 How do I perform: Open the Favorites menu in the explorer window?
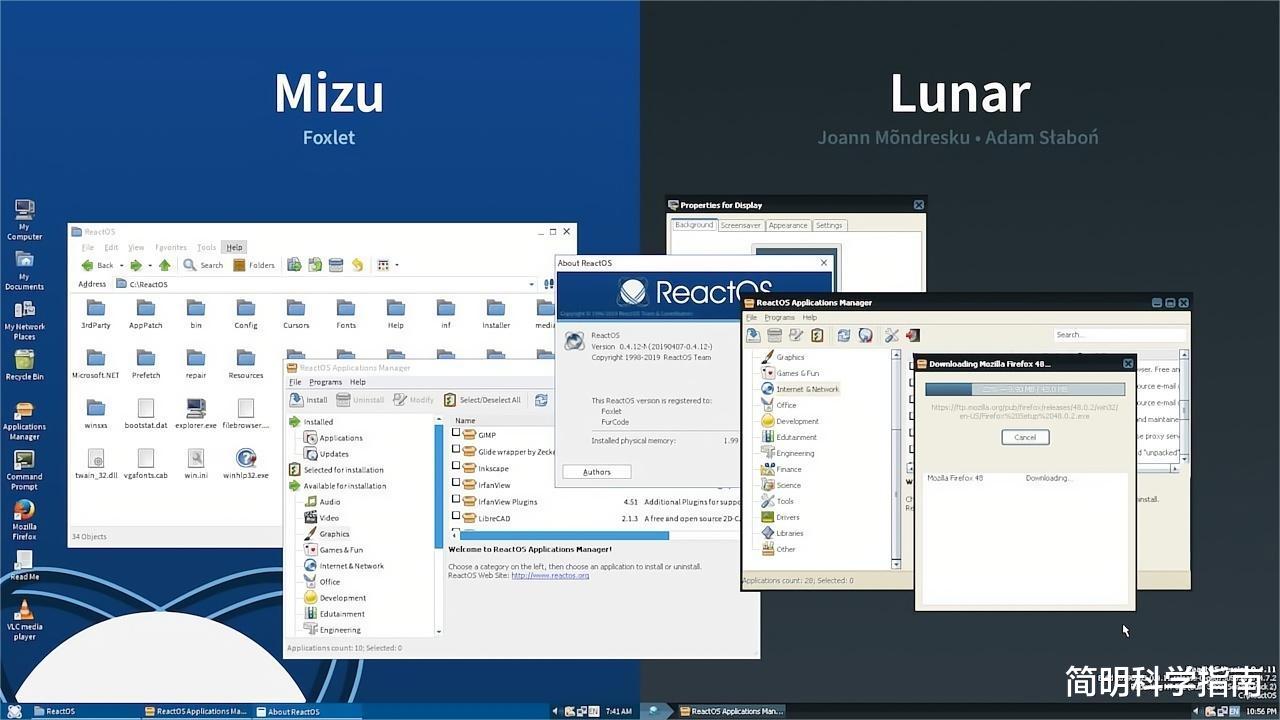click(171, 247)
